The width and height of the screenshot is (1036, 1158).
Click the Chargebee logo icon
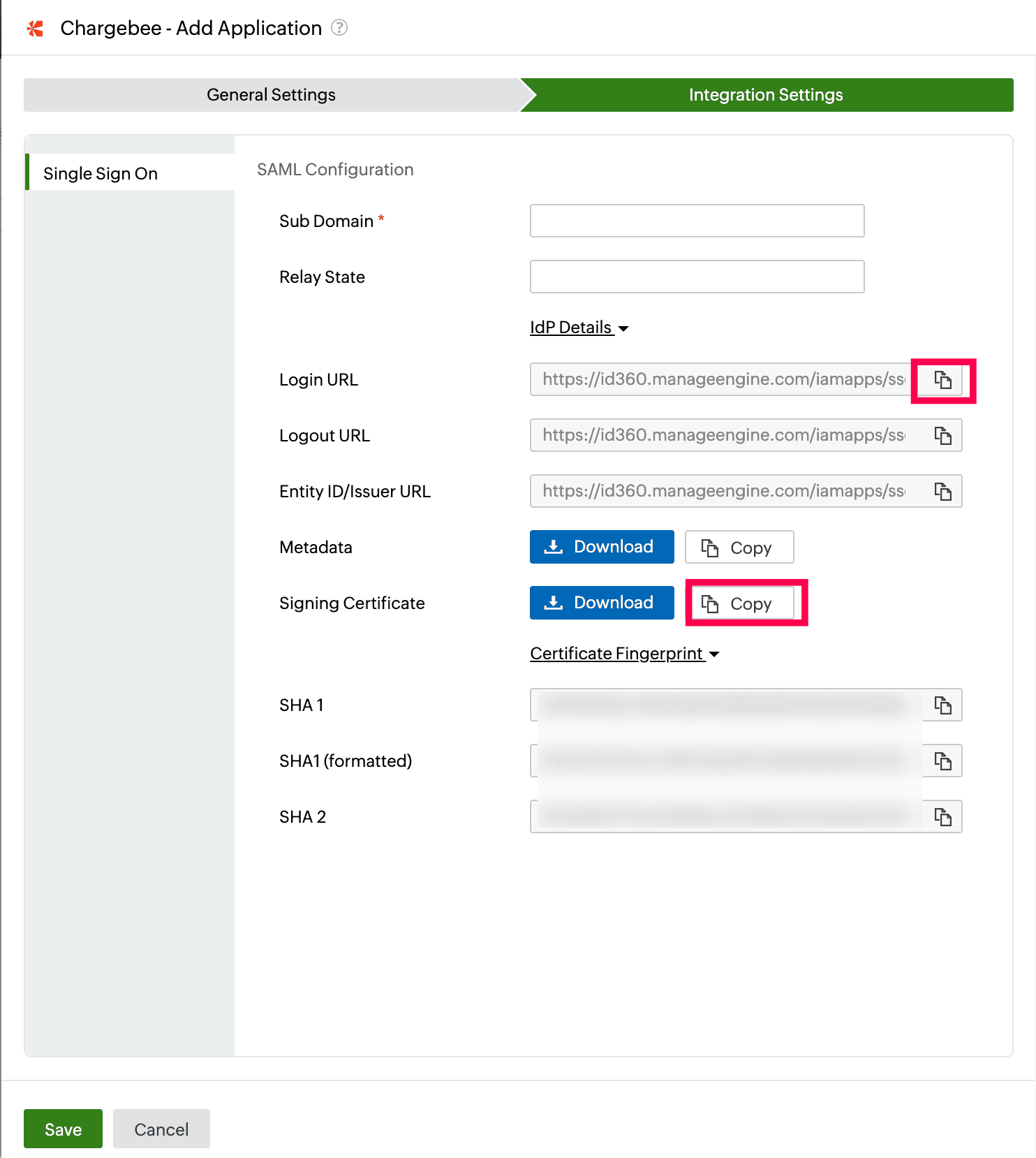point(35,29)
